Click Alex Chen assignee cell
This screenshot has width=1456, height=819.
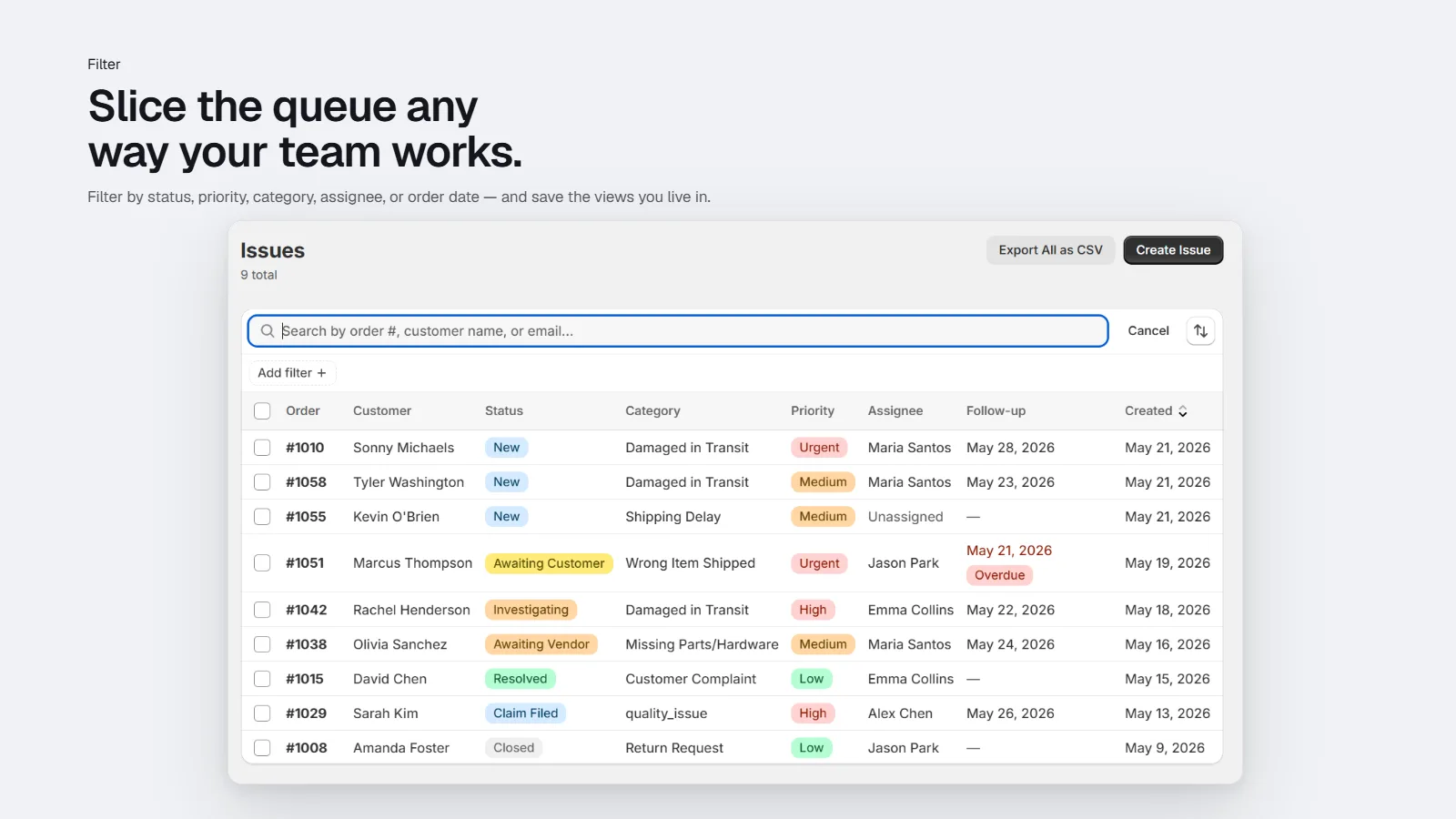[x=900, y=713]
